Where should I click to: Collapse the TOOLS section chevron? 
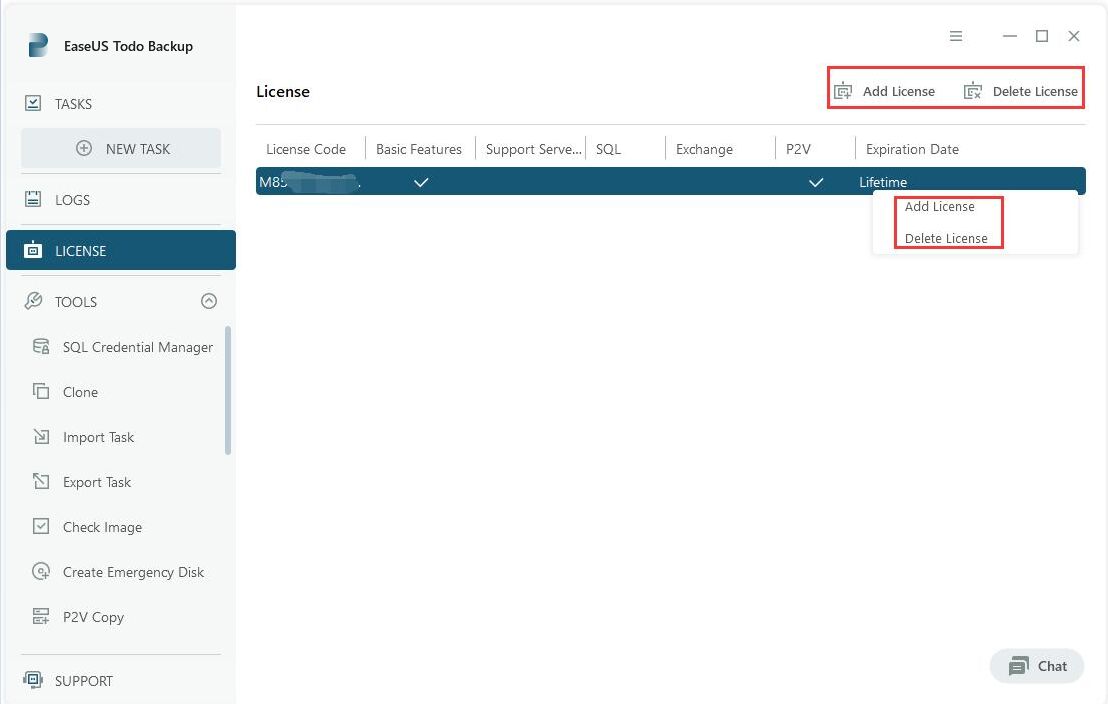208,301
